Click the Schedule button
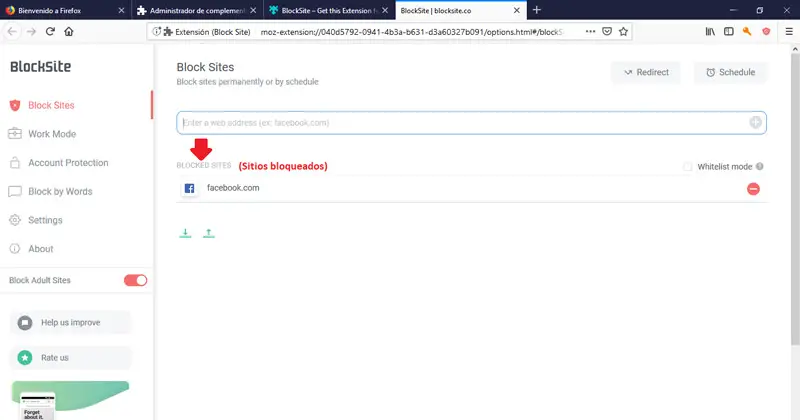Screen dimensions: 800x420 point(730,72)
